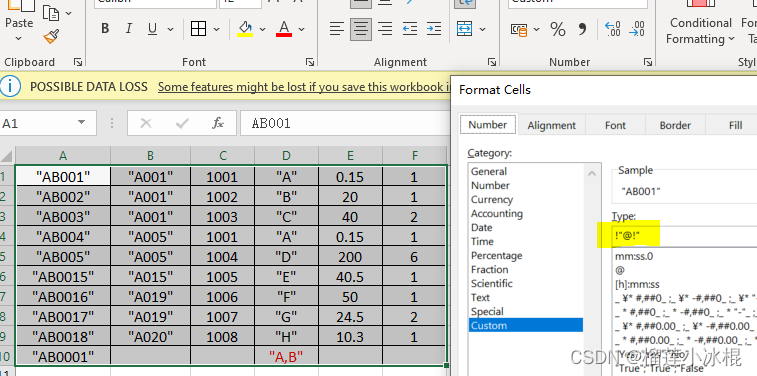Open Conditional Formatting menu
The height and width of the screenshot is (376, 757).
pos(701,30)
